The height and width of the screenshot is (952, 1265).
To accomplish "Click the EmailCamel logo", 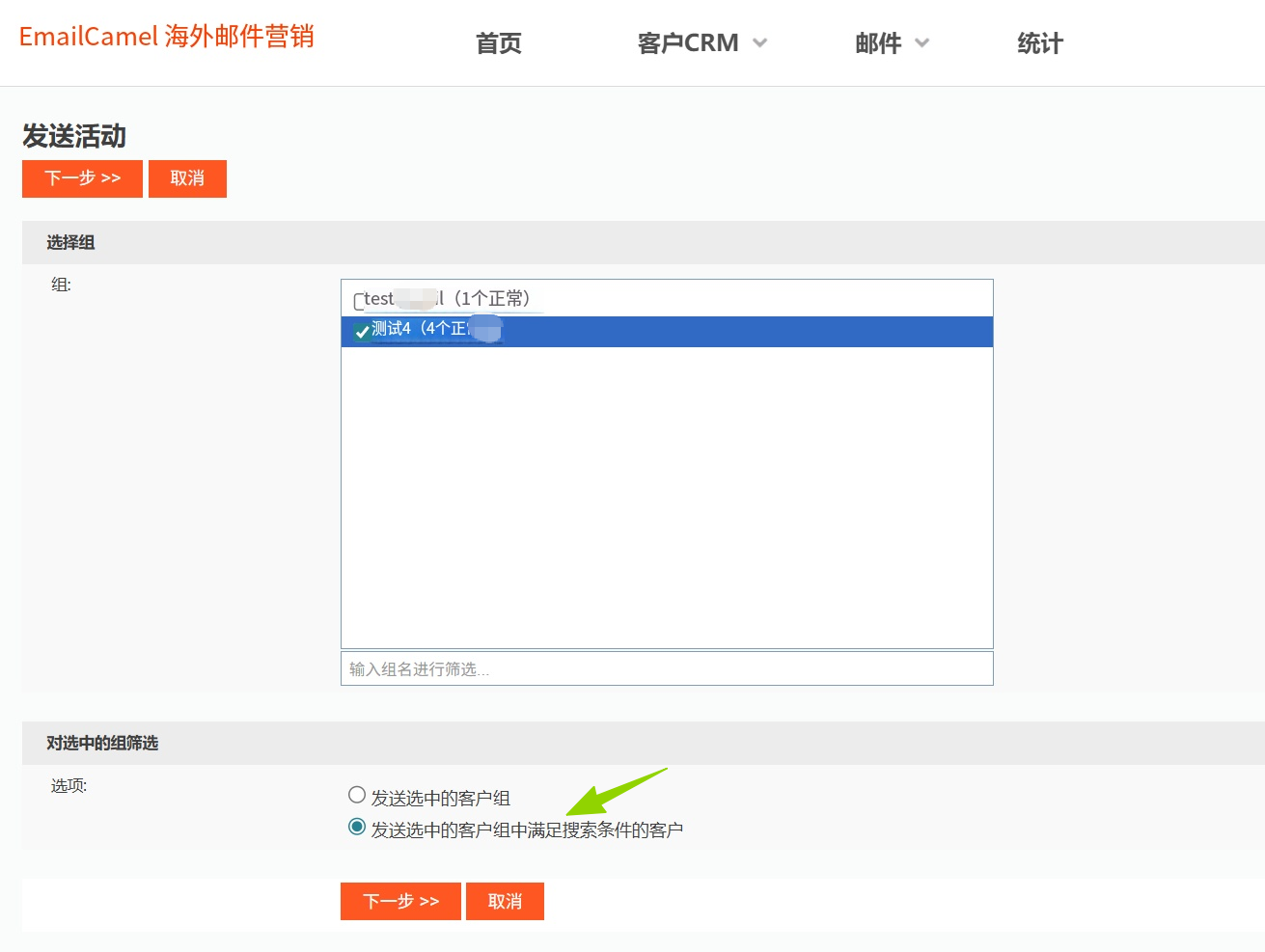I will (x=166, y=36).
